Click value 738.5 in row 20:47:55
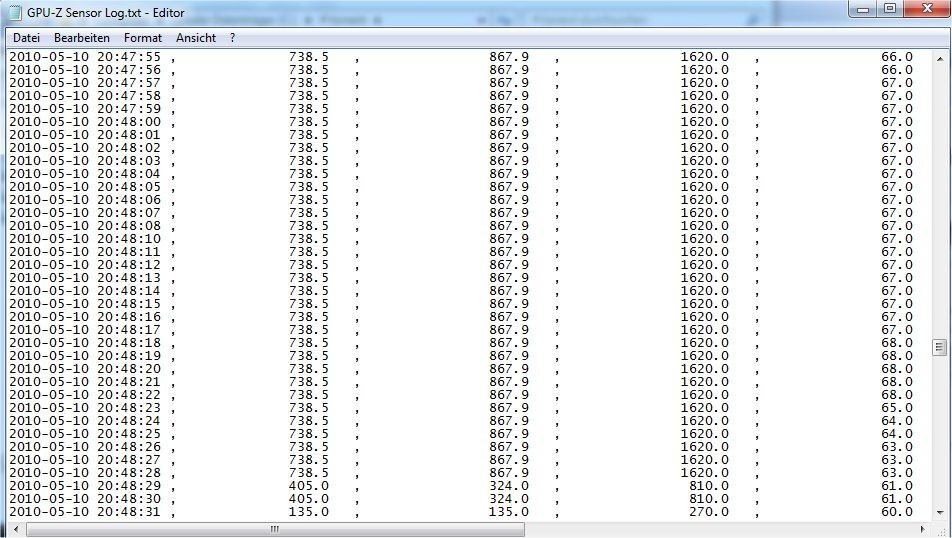The height and width of the screenshot is (538, 952). (309, 57)
